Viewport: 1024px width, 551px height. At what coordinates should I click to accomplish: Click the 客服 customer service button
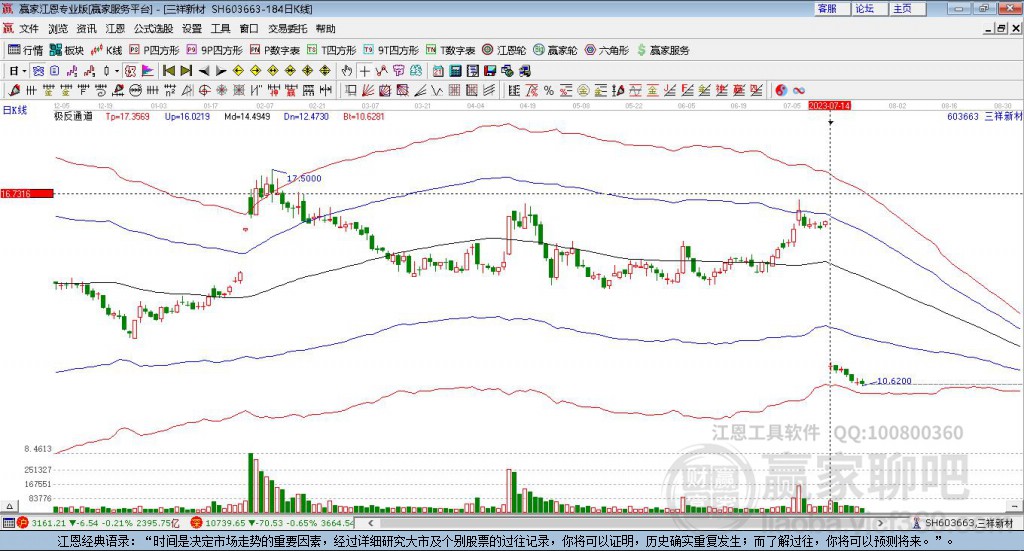tap(832, 8)
